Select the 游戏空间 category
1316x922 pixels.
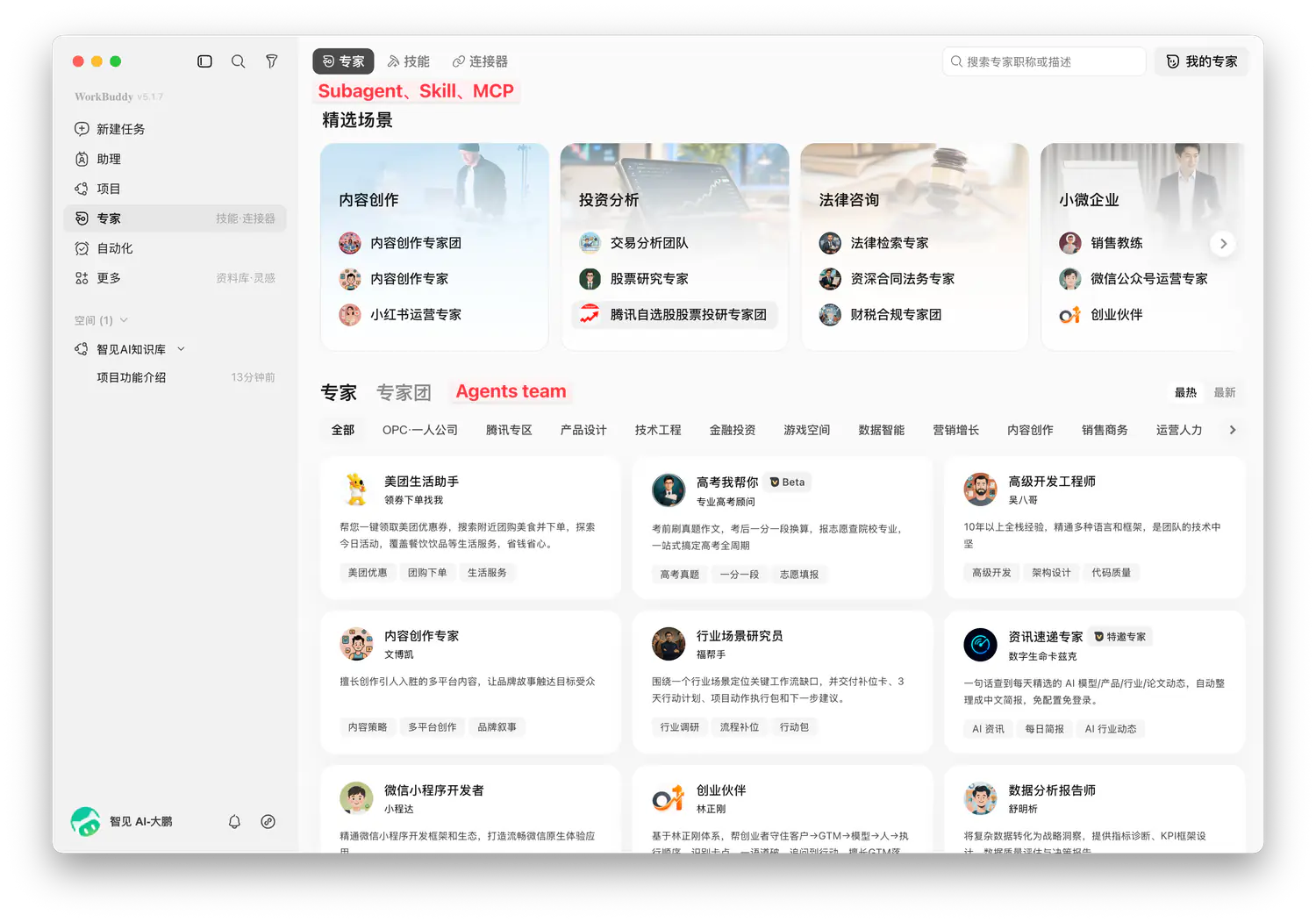tap(807, 430)
